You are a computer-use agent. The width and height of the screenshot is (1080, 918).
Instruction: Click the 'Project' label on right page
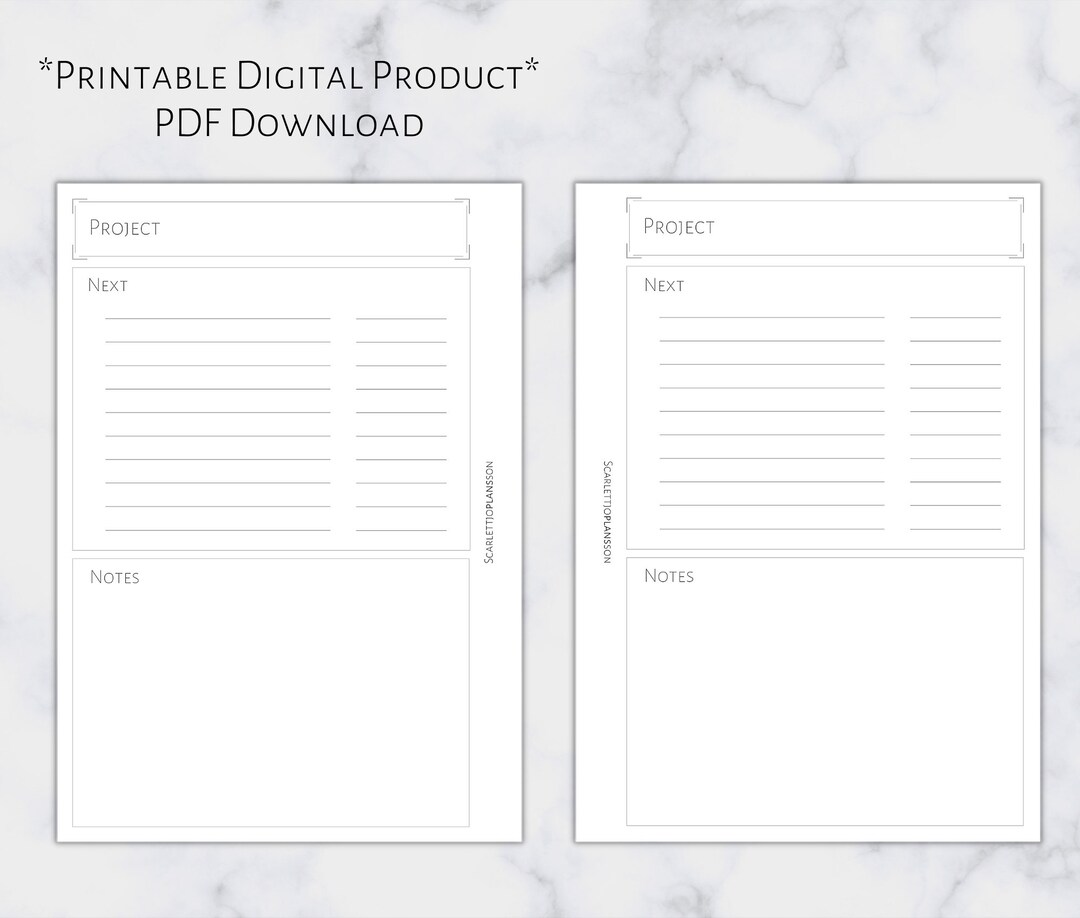[x=679, y=227]
